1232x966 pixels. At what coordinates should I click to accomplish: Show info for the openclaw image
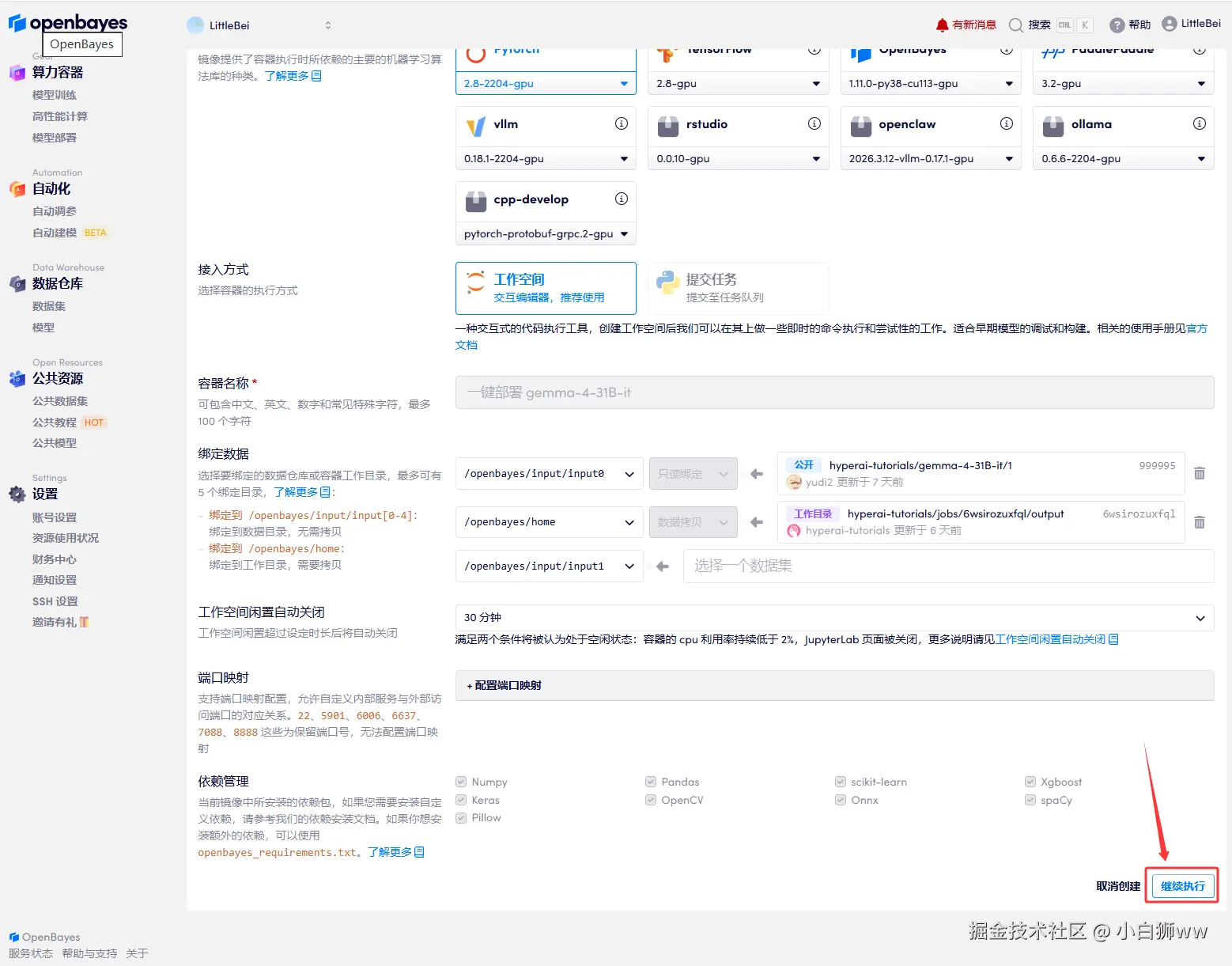click(x=1007, y=123)
